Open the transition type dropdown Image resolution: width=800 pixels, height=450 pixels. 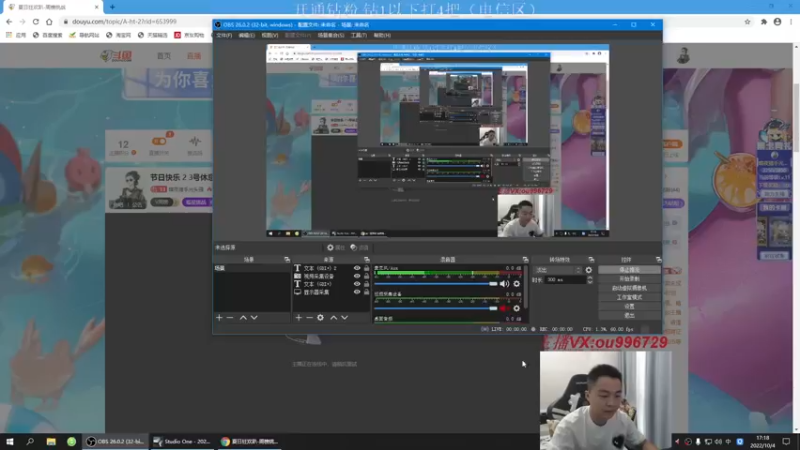pos(558,270)
